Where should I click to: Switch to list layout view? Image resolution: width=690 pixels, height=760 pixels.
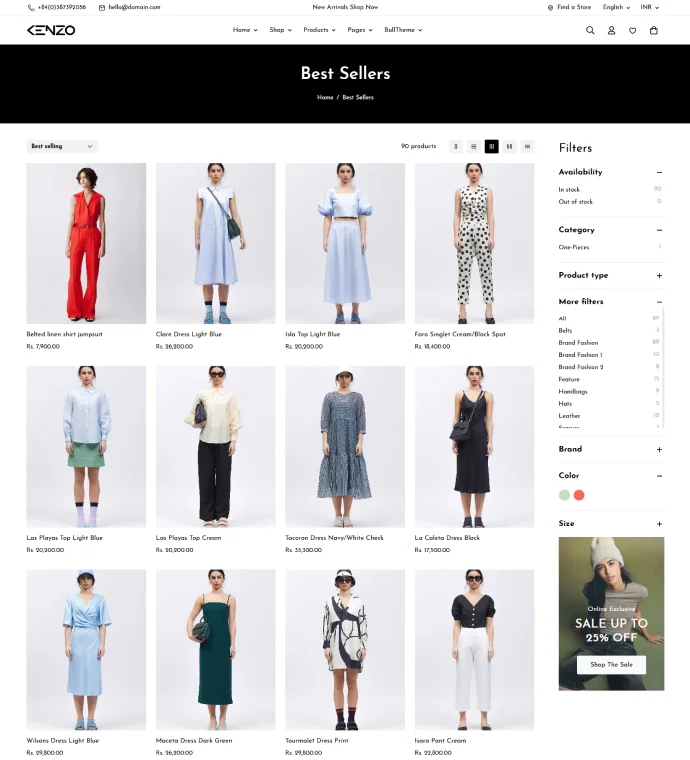click(x=473, y=146)
